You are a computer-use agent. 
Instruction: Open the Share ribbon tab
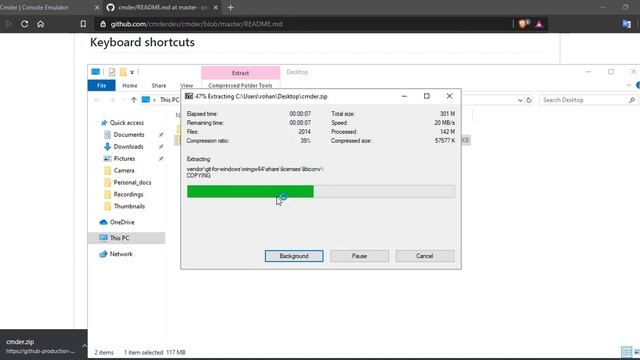[159, 85]
